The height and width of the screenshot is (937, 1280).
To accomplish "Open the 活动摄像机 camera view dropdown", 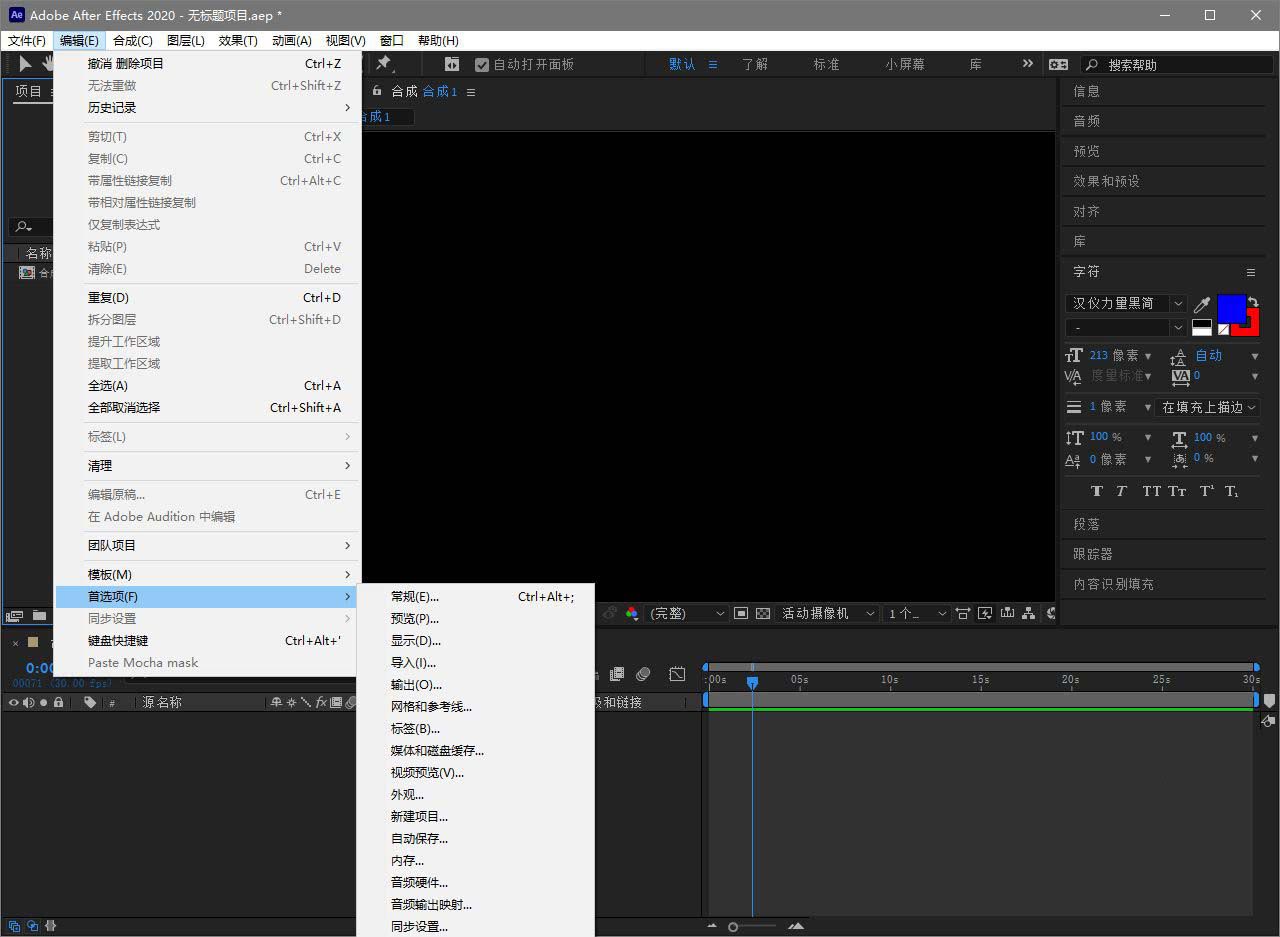I will [x=828, y=613].
